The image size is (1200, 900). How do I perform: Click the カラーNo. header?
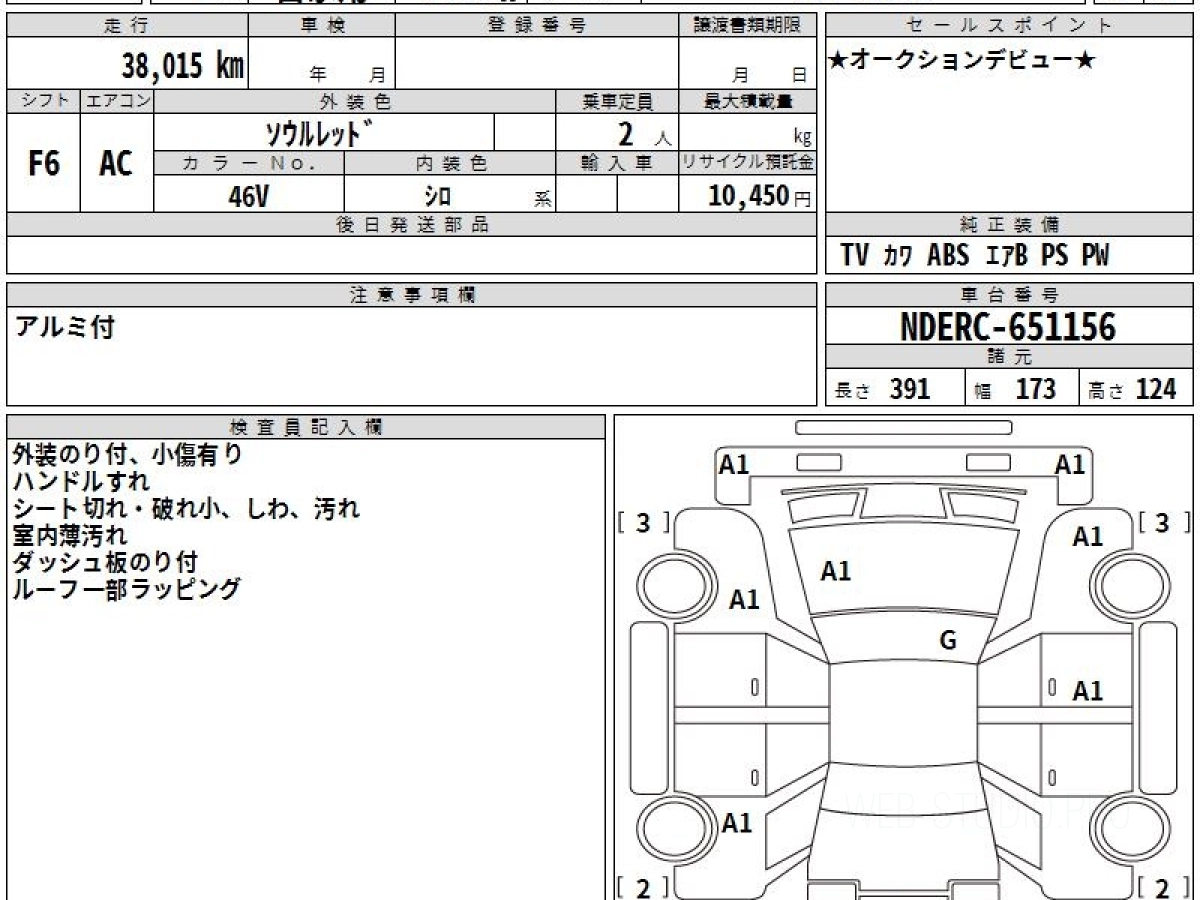tap(249, 163)
